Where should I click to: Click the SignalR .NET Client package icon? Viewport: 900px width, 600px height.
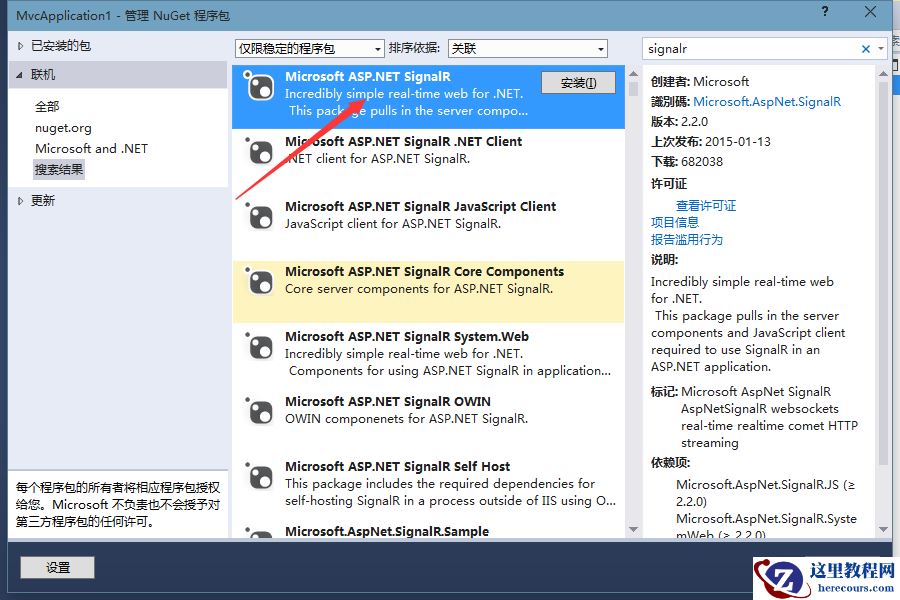click(x=259, y=153)
